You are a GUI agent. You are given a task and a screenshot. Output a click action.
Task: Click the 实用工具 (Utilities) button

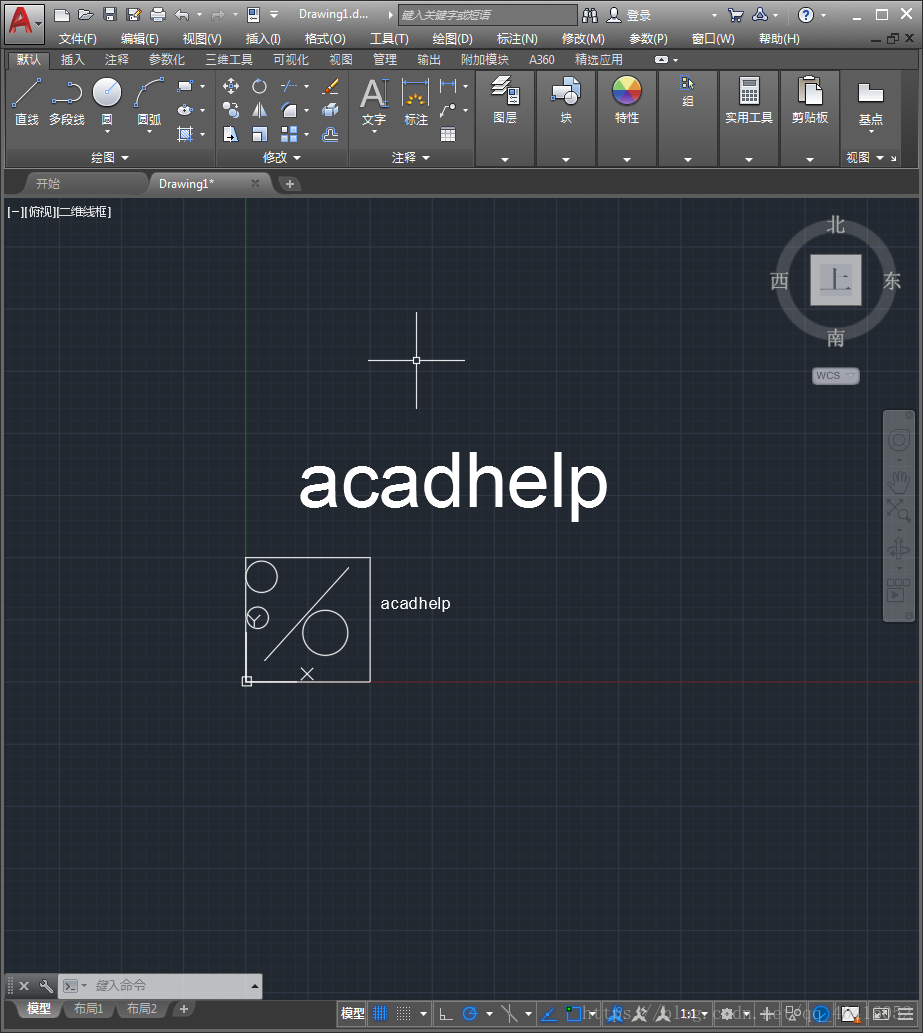[749, 101]
